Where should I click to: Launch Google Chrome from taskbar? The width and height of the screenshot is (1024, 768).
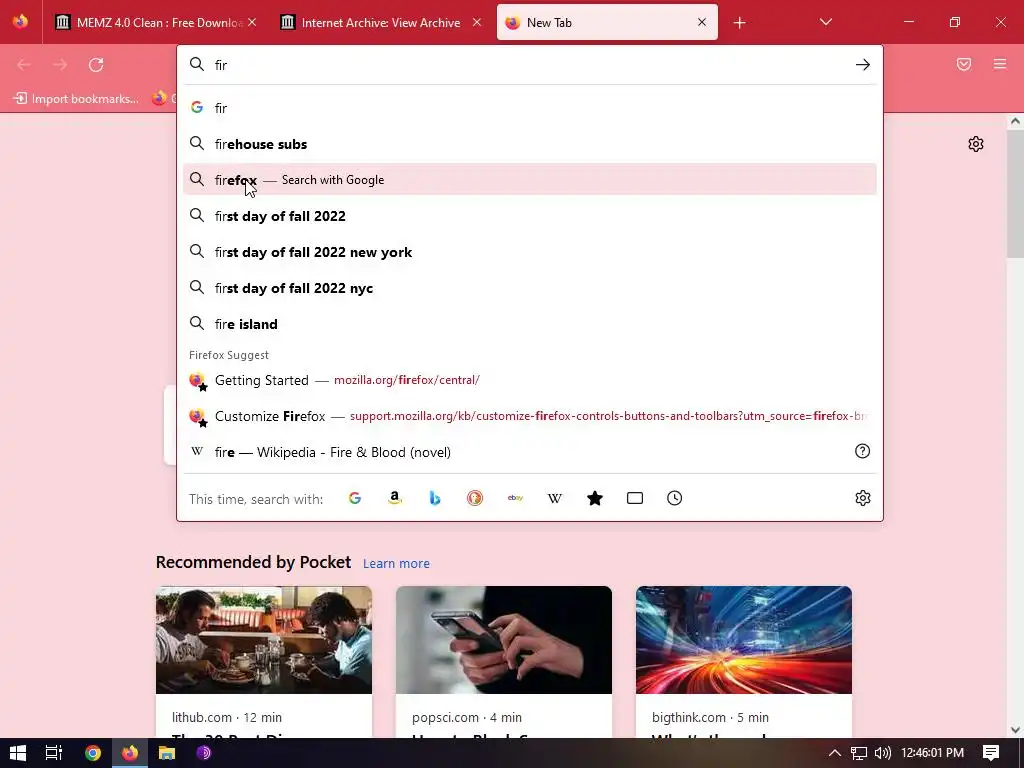[x=93, y=753]
